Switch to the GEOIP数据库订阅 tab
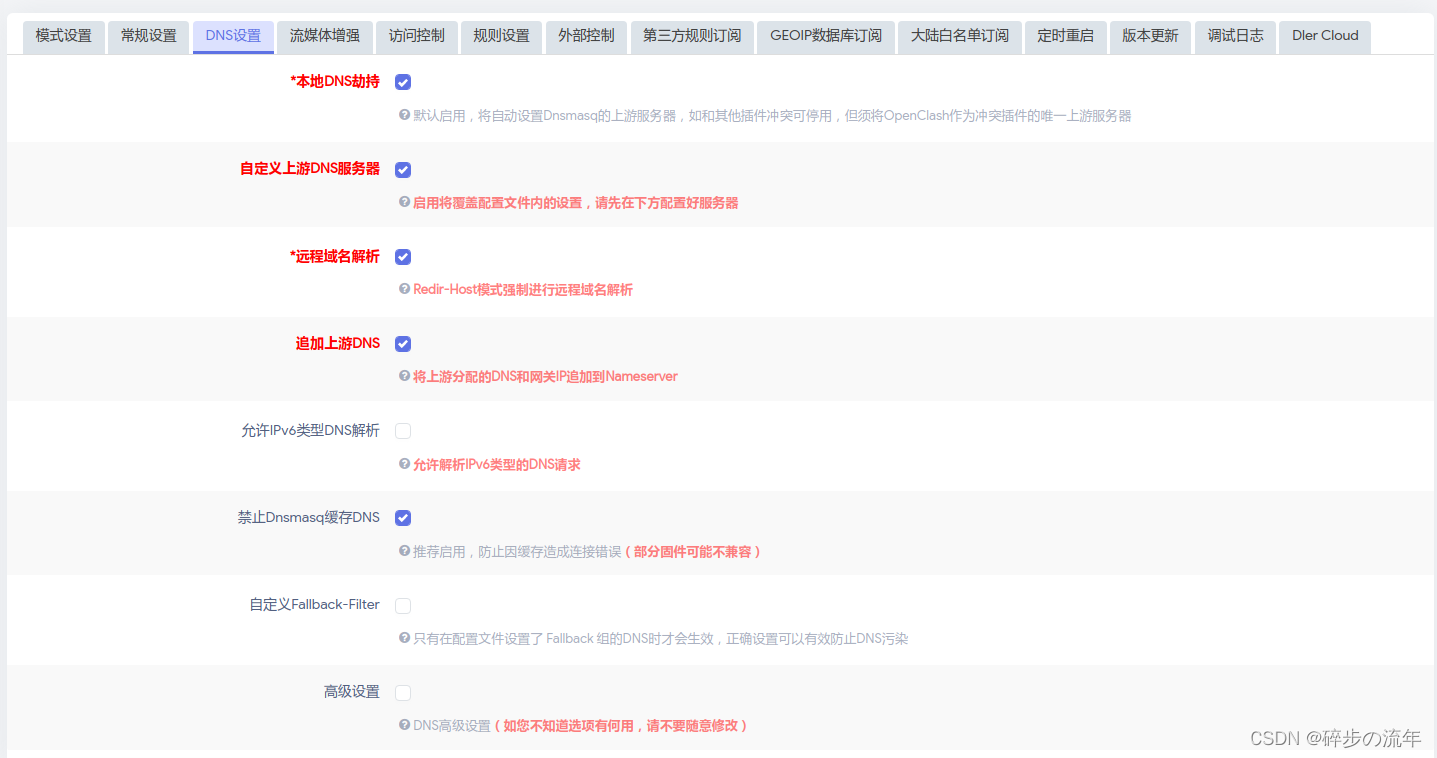The width and height of the screenshot is (1437, 758). click(x=826, y=36)
